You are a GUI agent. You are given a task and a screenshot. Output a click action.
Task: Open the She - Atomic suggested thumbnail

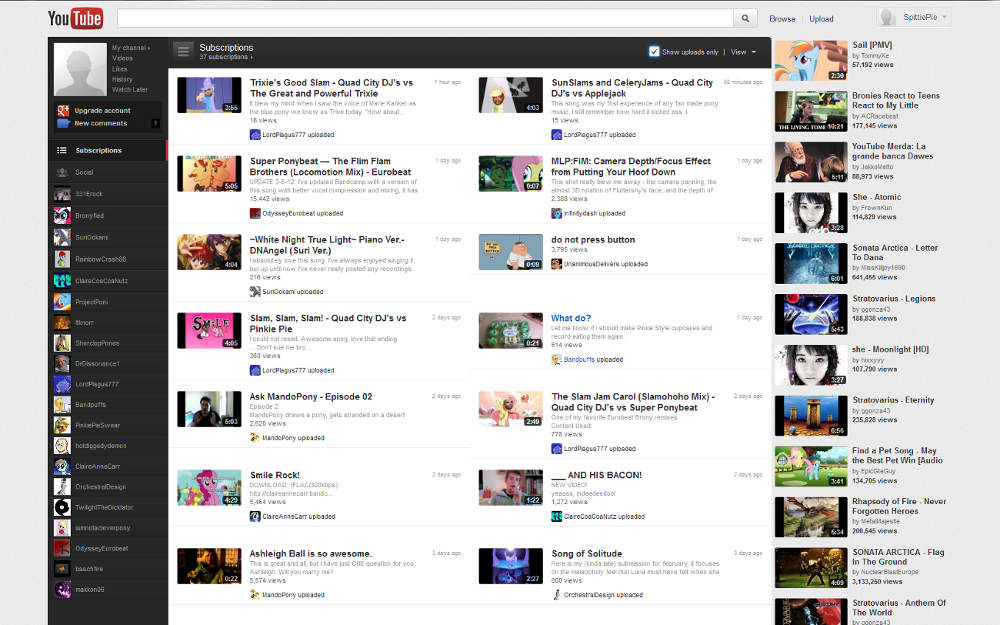pyautogui.click(x=811, y=212)
